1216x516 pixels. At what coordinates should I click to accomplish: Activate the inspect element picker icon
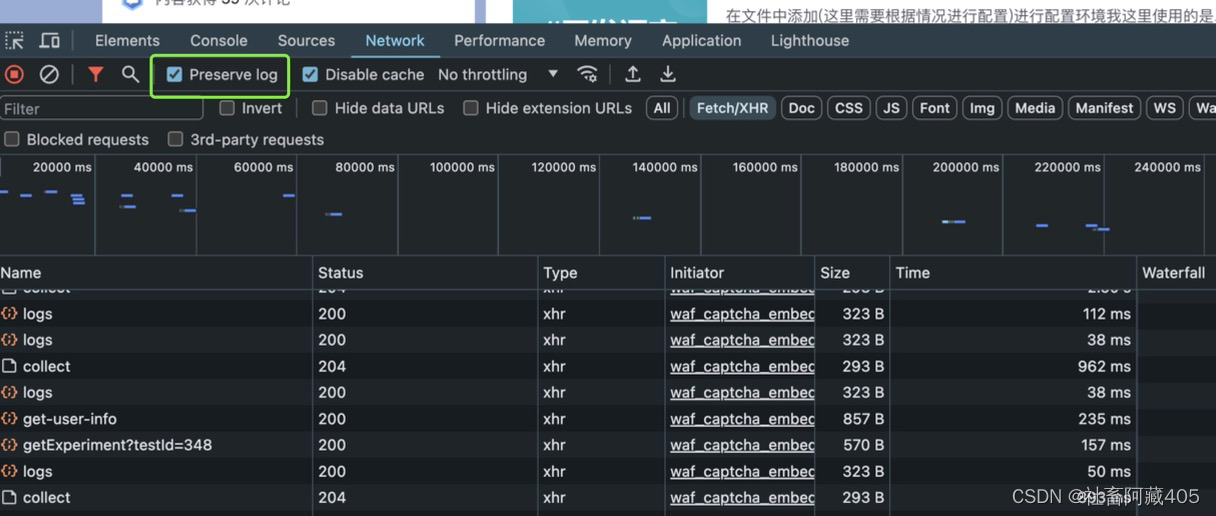pyautogui.click(x=14, y=41)
